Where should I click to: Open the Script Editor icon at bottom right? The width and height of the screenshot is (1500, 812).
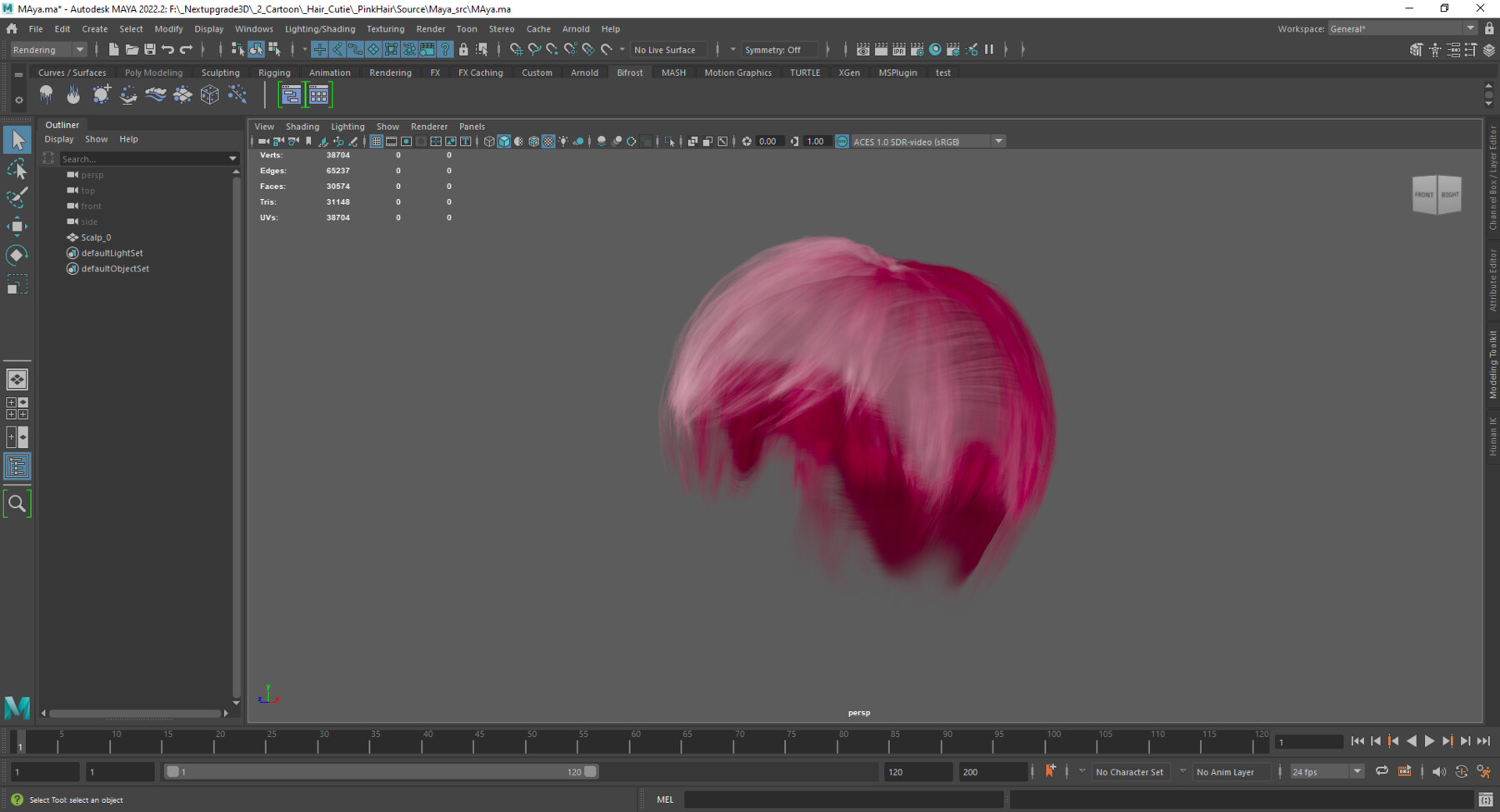coord(1485,800)
